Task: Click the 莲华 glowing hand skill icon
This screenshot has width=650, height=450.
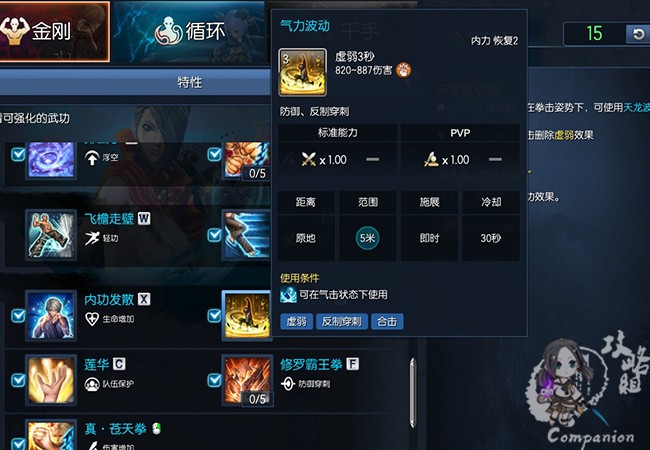Action: click(x=51, y=380)
